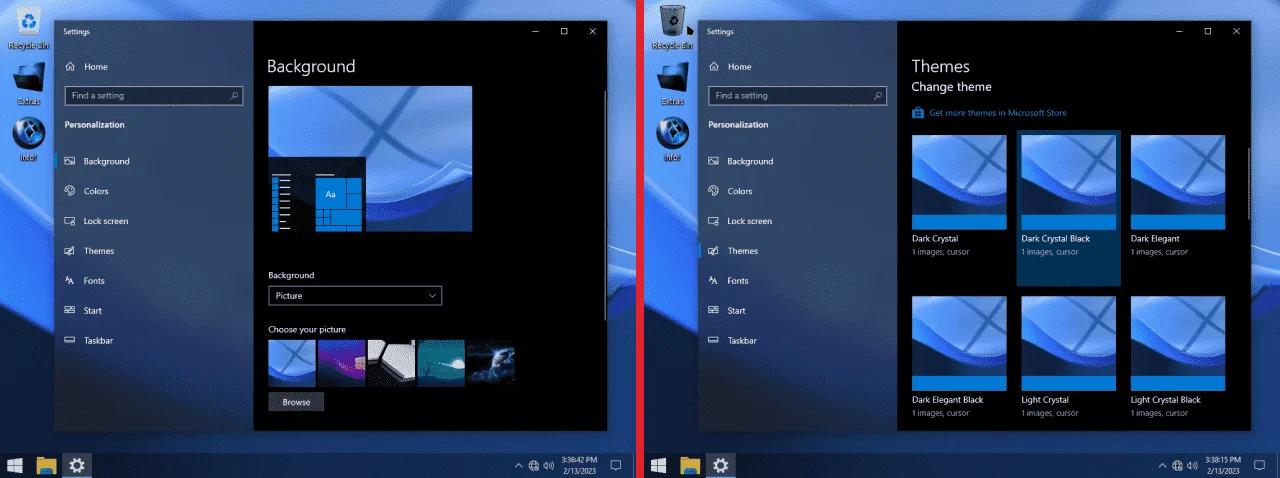Choose the white hexagon wallpaper thumbnail
The height and width of the screenshot is (478, 1280).
pyautogui.click(x=391, y=363)
